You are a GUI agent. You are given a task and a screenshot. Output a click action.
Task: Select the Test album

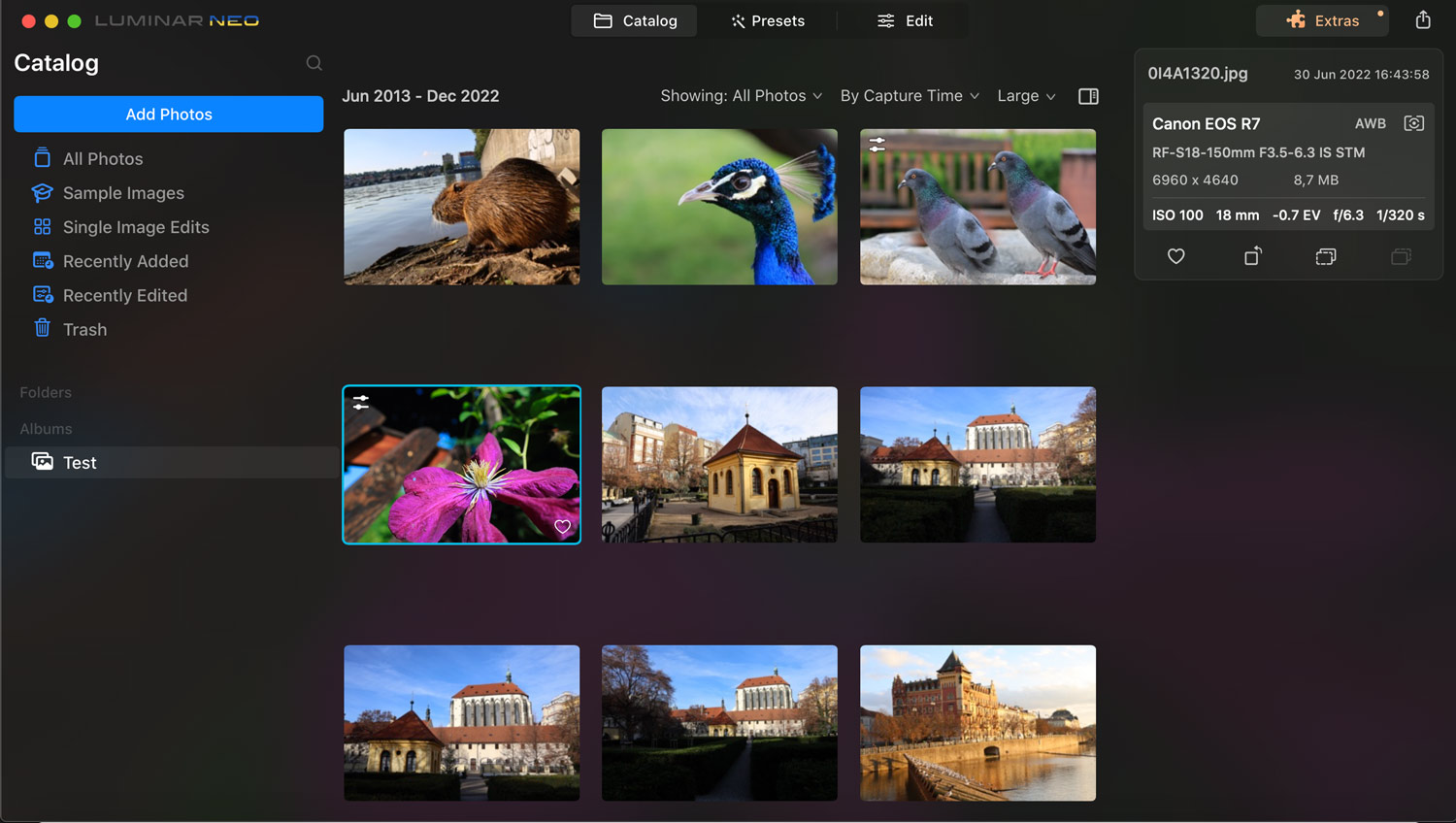coord(80,463)
